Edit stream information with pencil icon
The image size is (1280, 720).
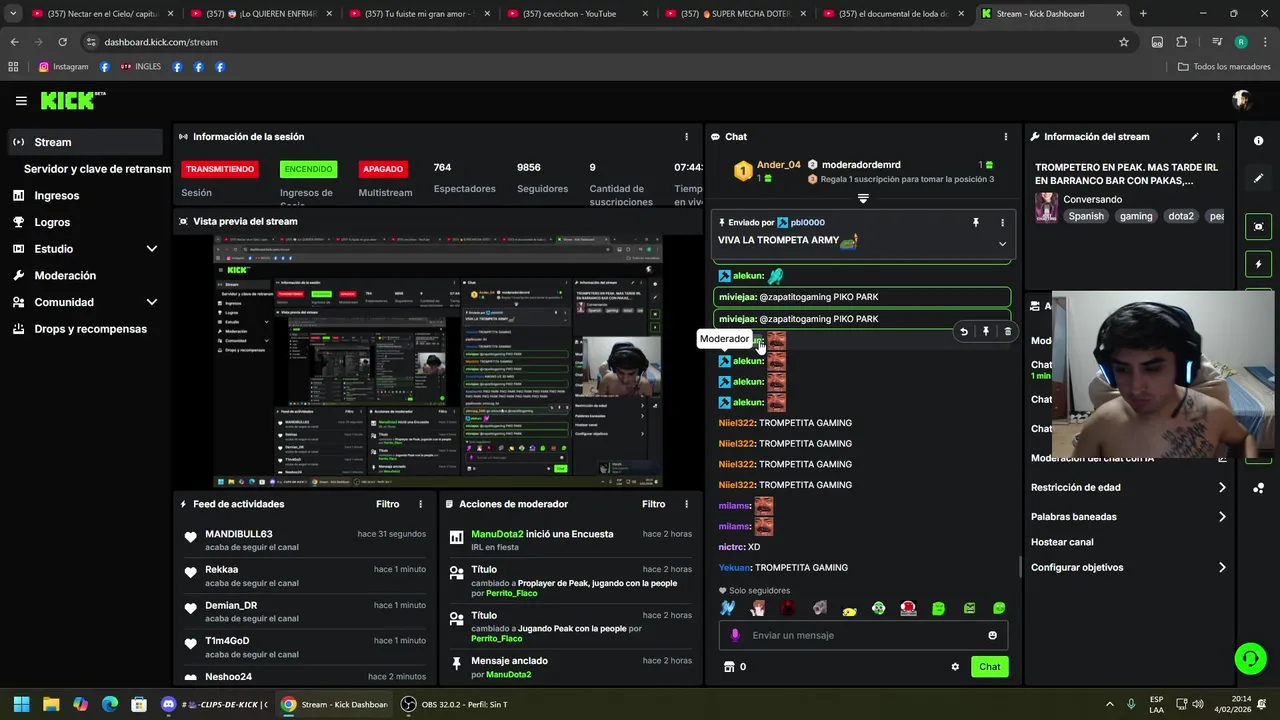(x=1194, y=137)
